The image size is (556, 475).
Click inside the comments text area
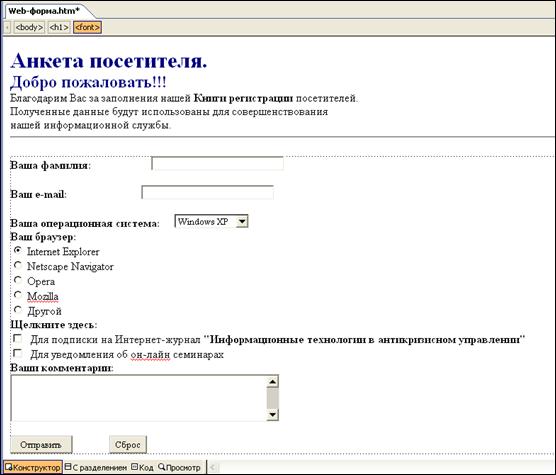point(139,398)
